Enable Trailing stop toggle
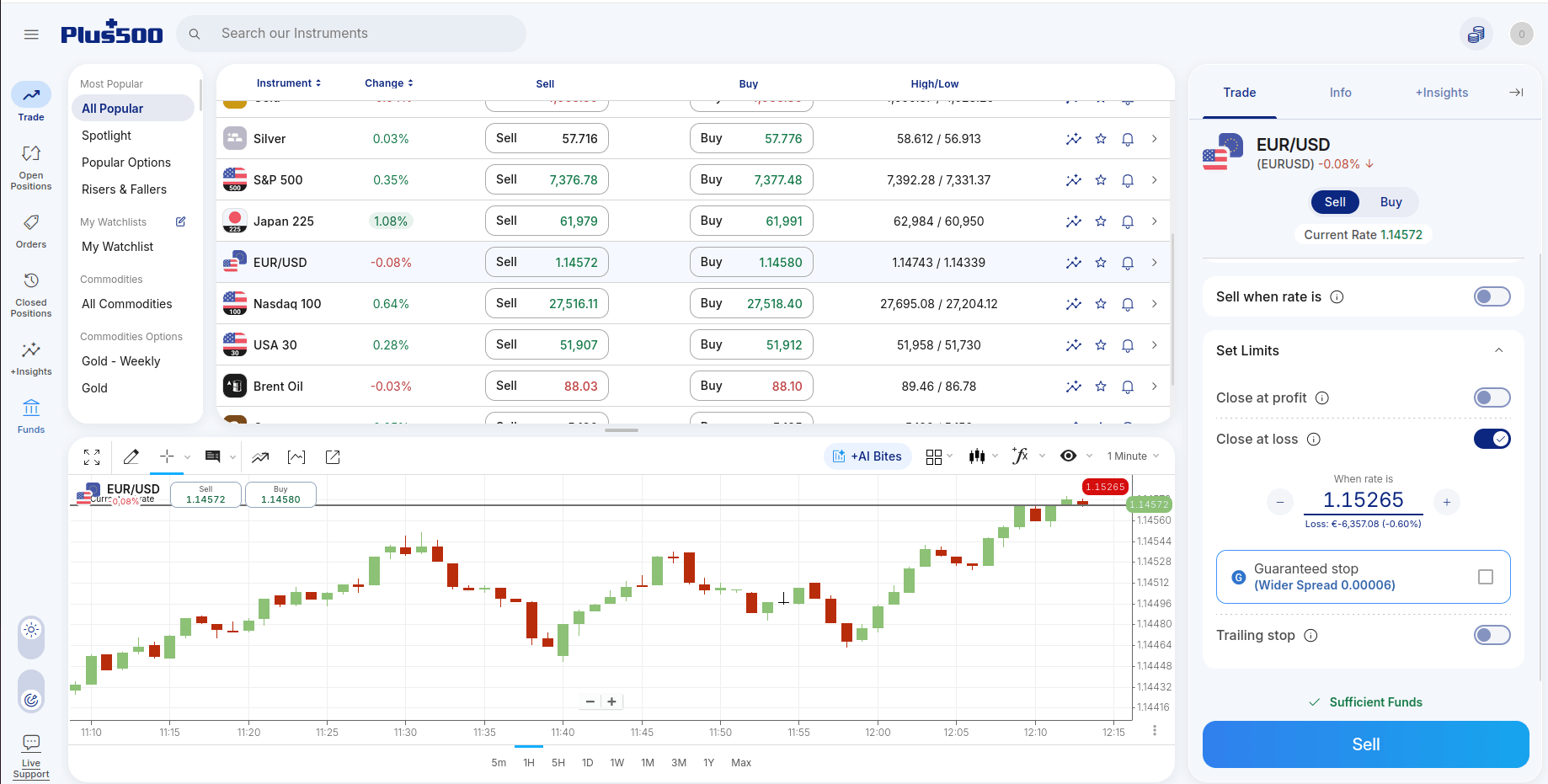Image resolution: width=1548 pixels, height=784 pixels. 1492,635
